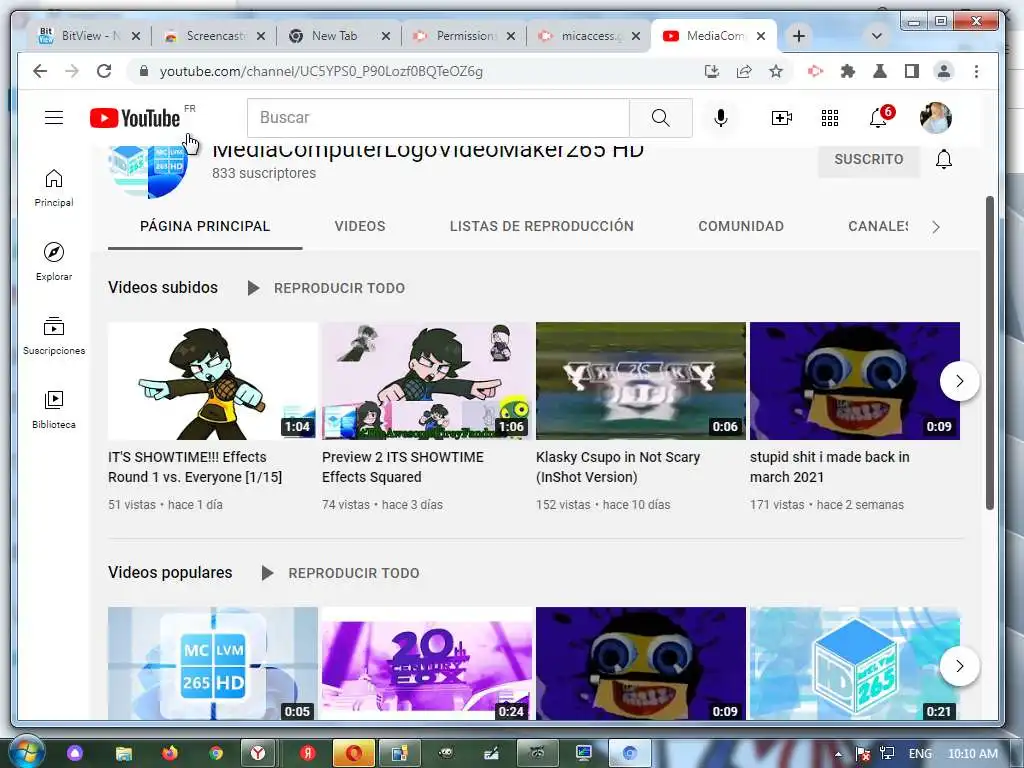1024x768 pixels.
Task: Click the MediaComputerLogoVideoMaker265 HD channel avatar
Action: 149,171
